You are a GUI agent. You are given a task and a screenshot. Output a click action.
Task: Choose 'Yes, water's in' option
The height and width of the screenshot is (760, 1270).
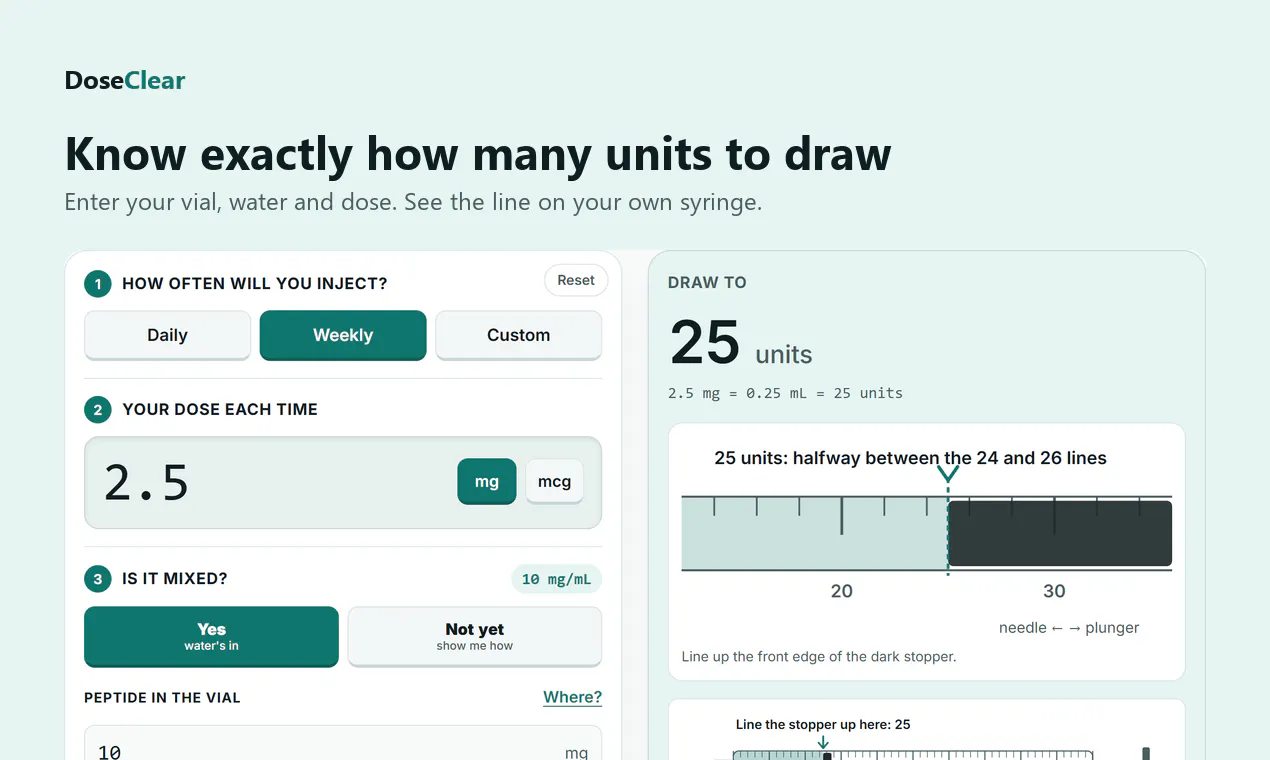(x=211, y=636)
